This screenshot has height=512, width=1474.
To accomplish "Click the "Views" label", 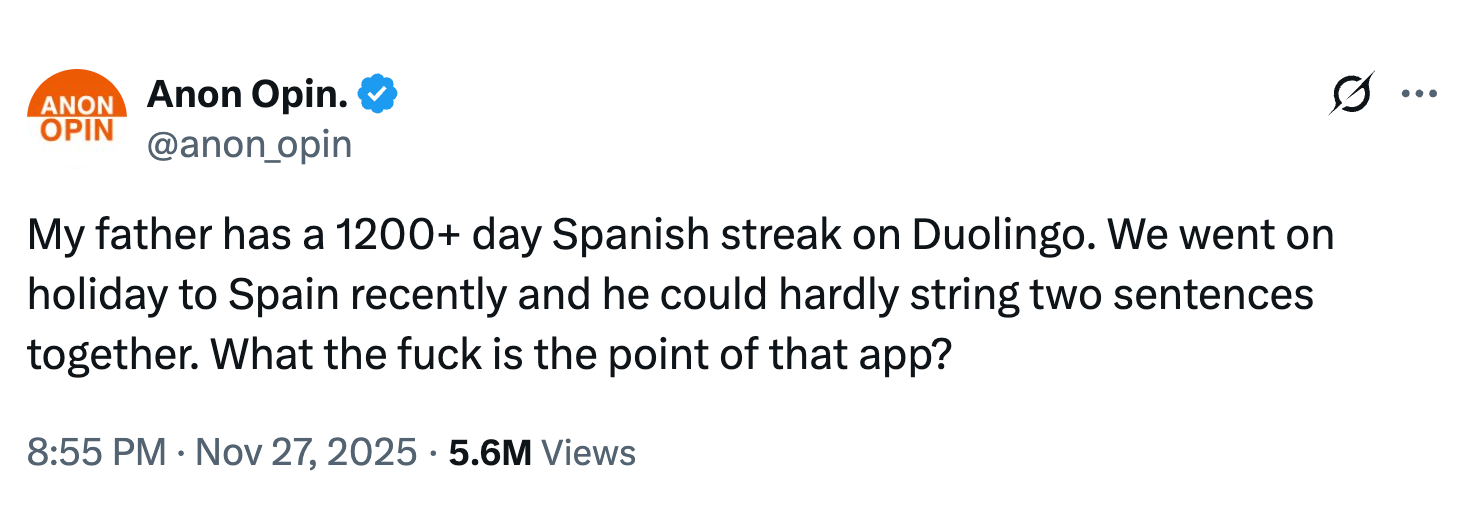I will [587, 452].
